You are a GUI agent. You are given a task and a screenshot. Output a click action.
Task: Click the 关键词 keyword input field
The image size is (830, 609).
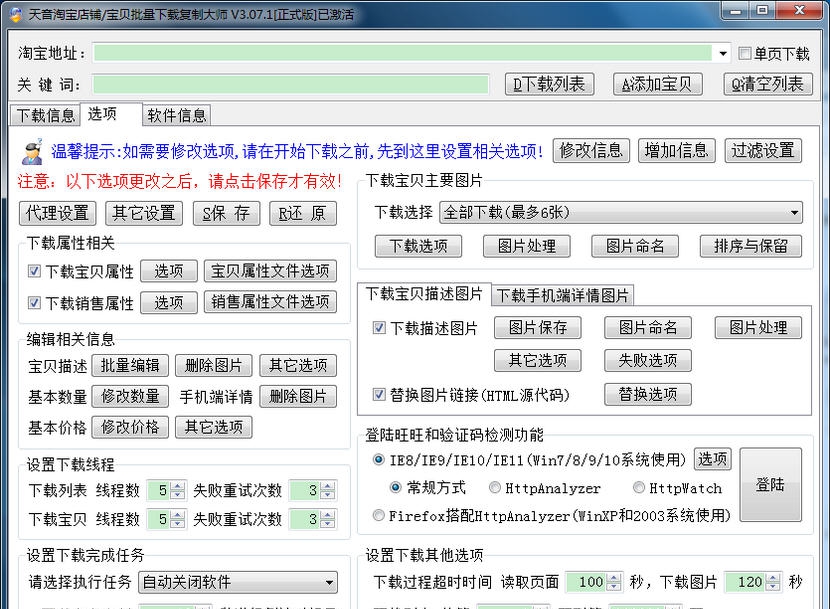point(290,84)
